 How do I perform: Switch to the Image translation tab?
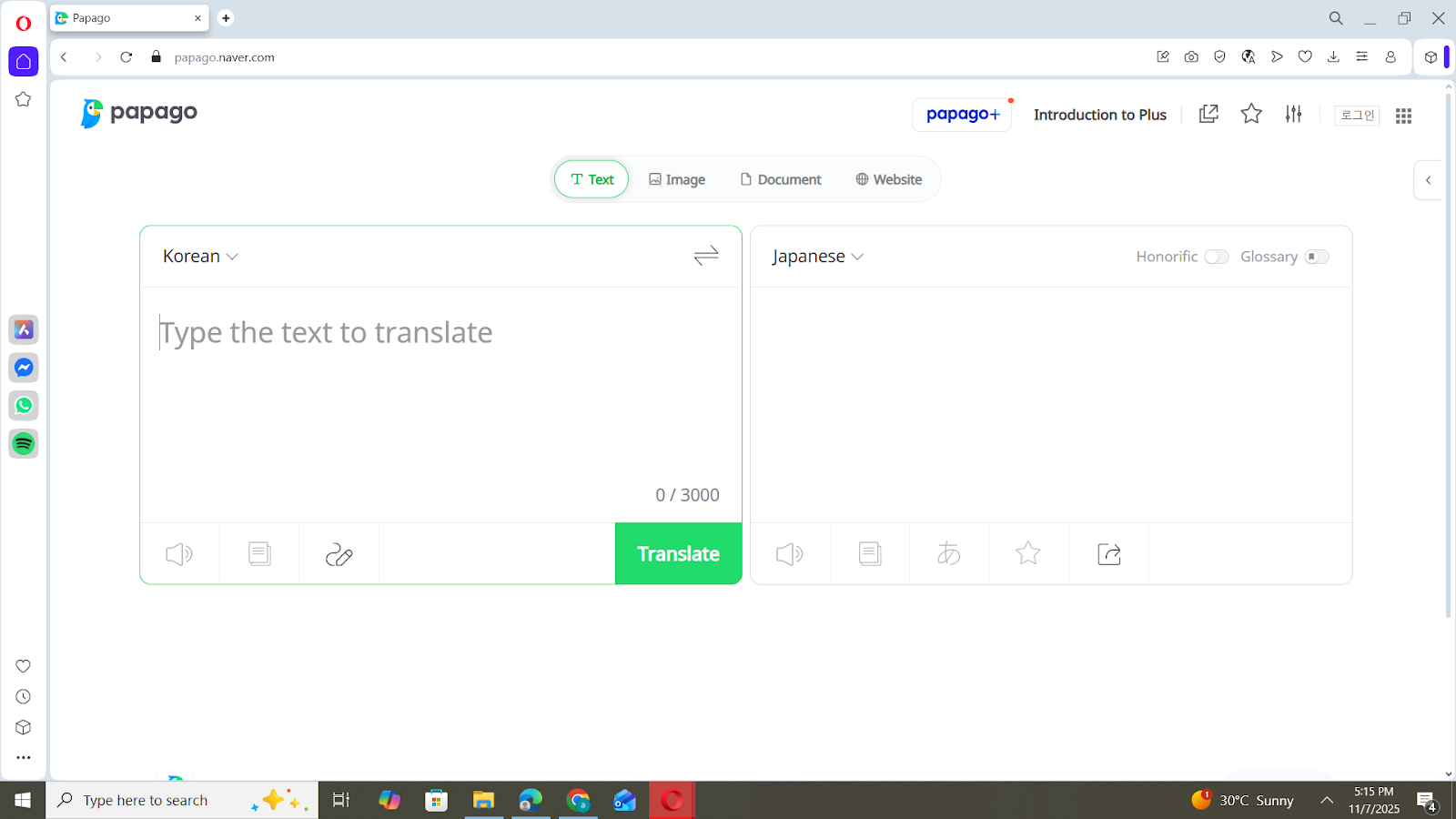(x=677, y=179)
